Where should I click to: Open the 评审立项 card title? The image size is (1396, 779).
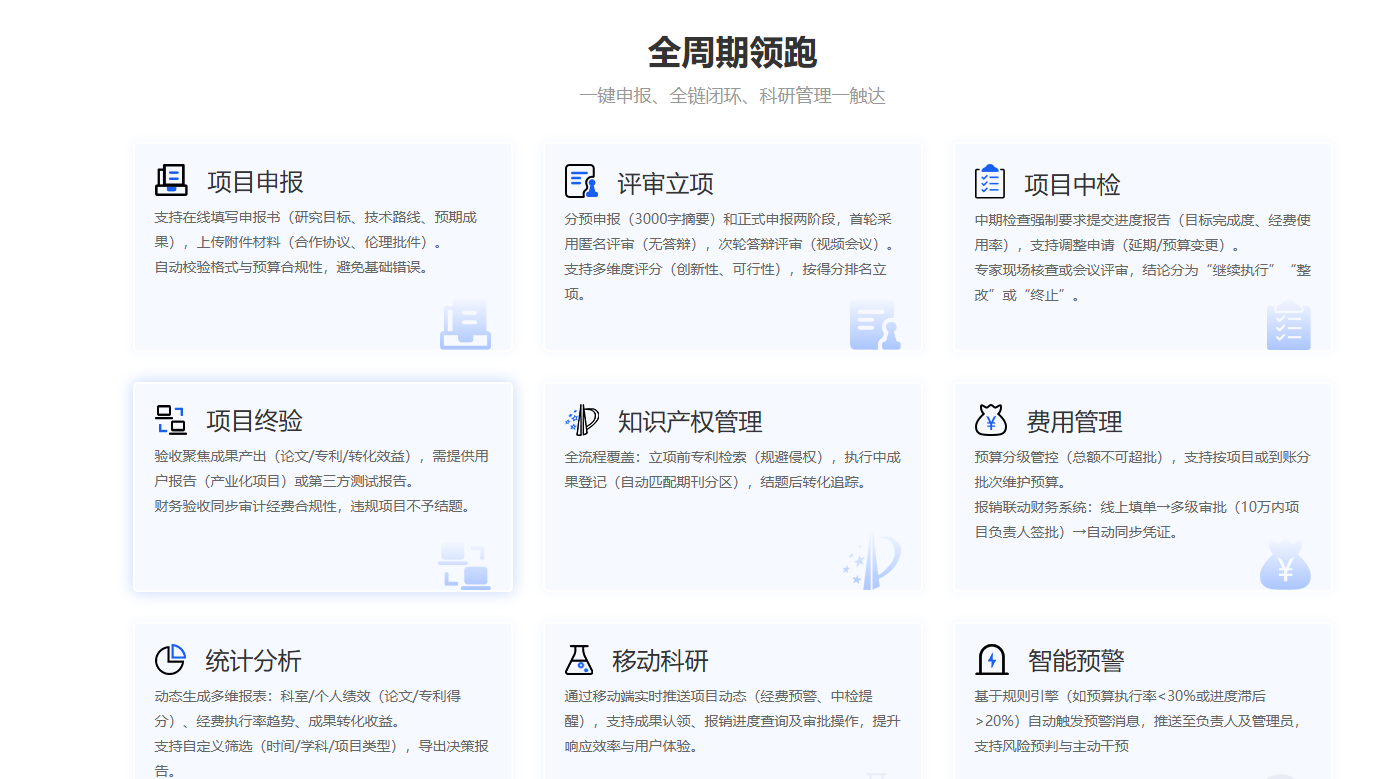coord(665,184)
